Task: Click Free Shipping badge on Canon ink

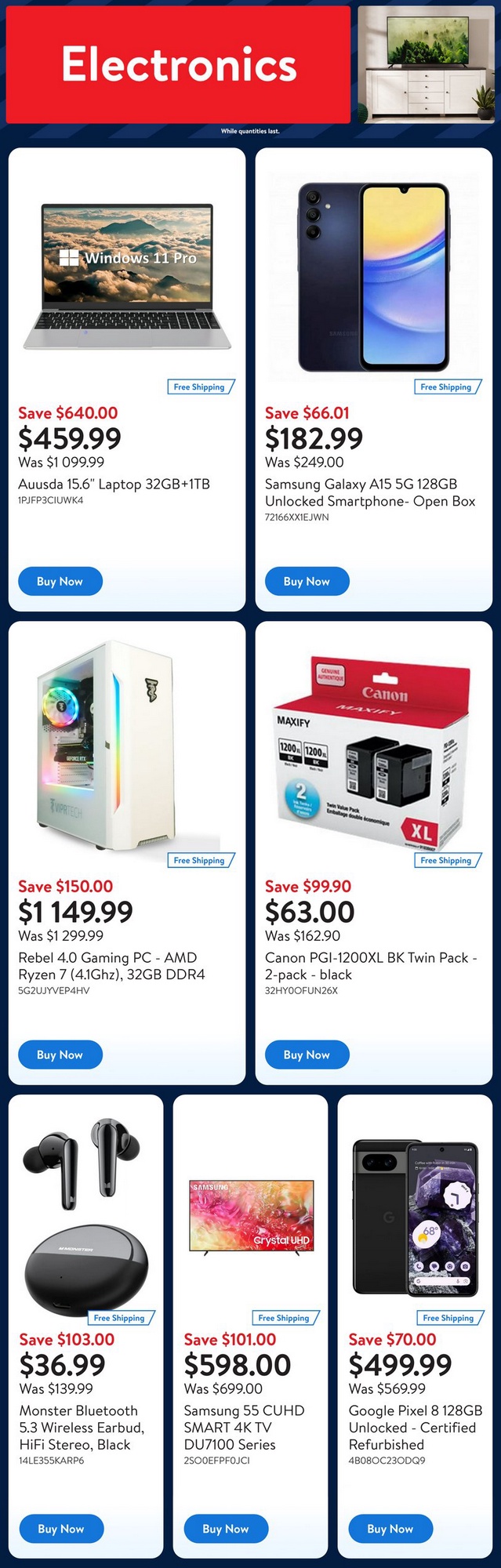Action: coord(447,860)
